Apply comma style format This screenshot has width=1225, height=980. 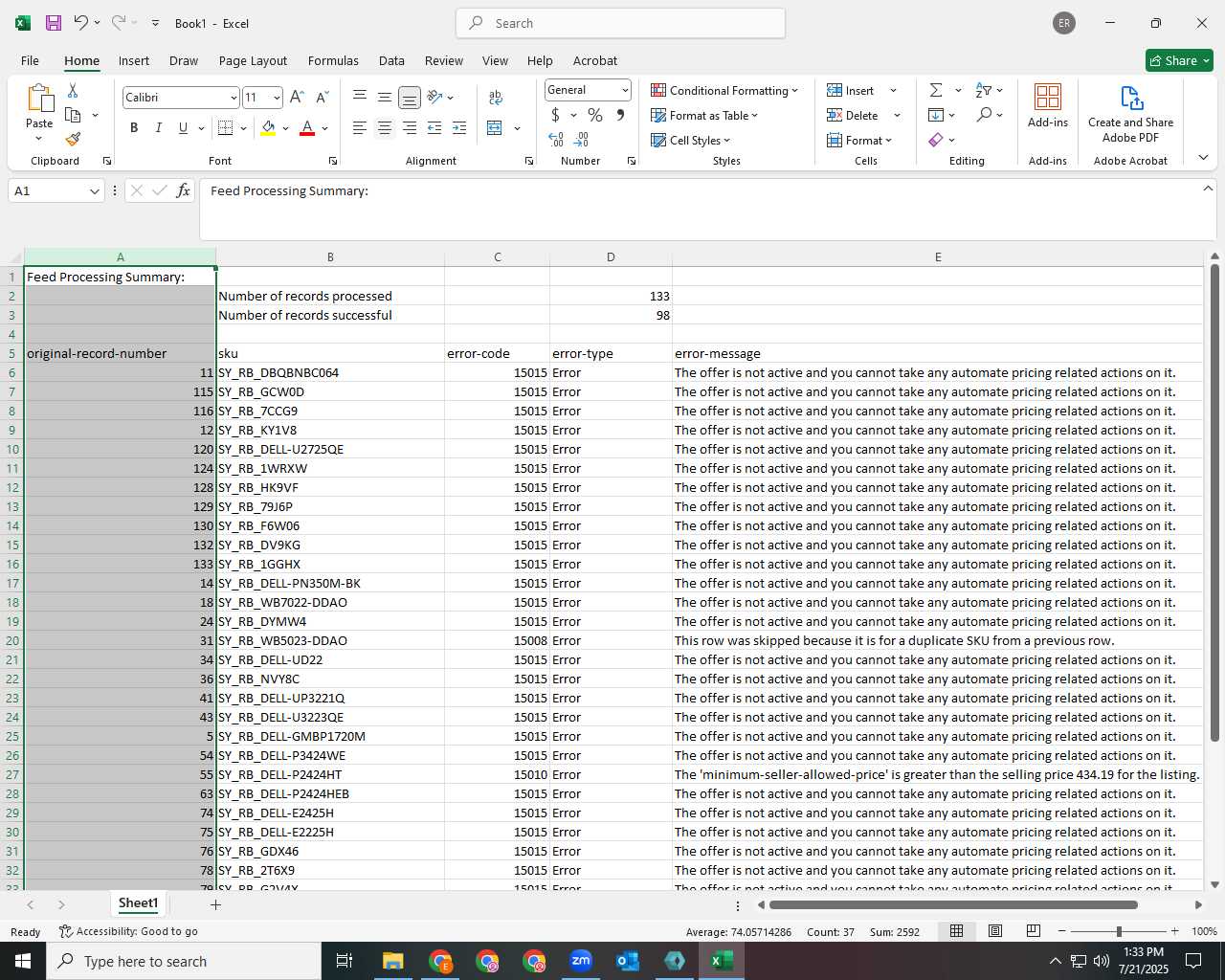pos(620,115)
